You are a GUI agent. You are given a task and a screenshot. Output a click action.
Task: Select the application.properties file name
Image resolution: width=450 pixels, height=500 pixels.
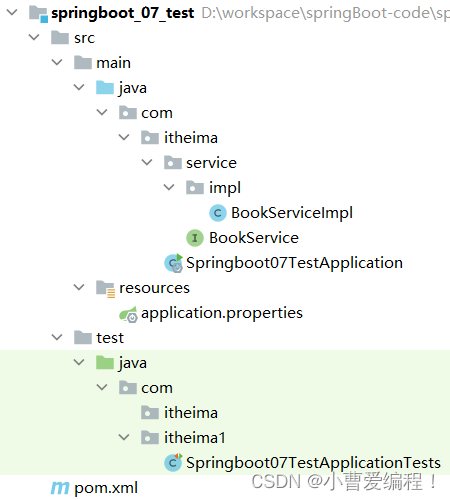click(222, 313)
